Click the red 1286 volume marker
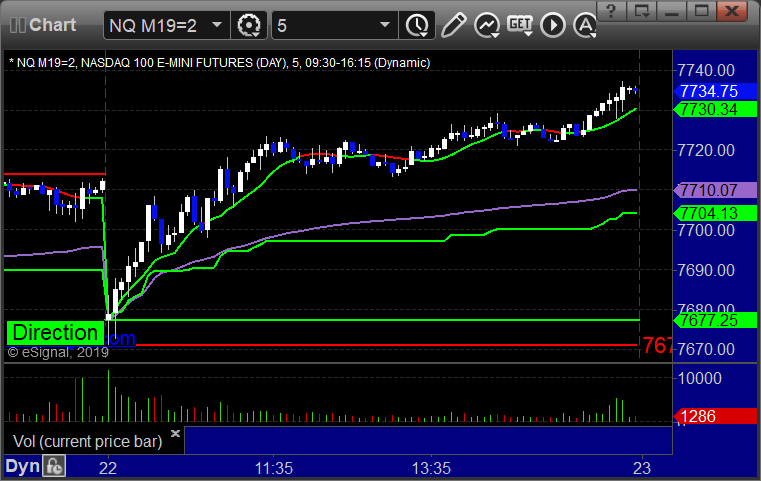The image size is (761, 481). (x=715, y=416)
